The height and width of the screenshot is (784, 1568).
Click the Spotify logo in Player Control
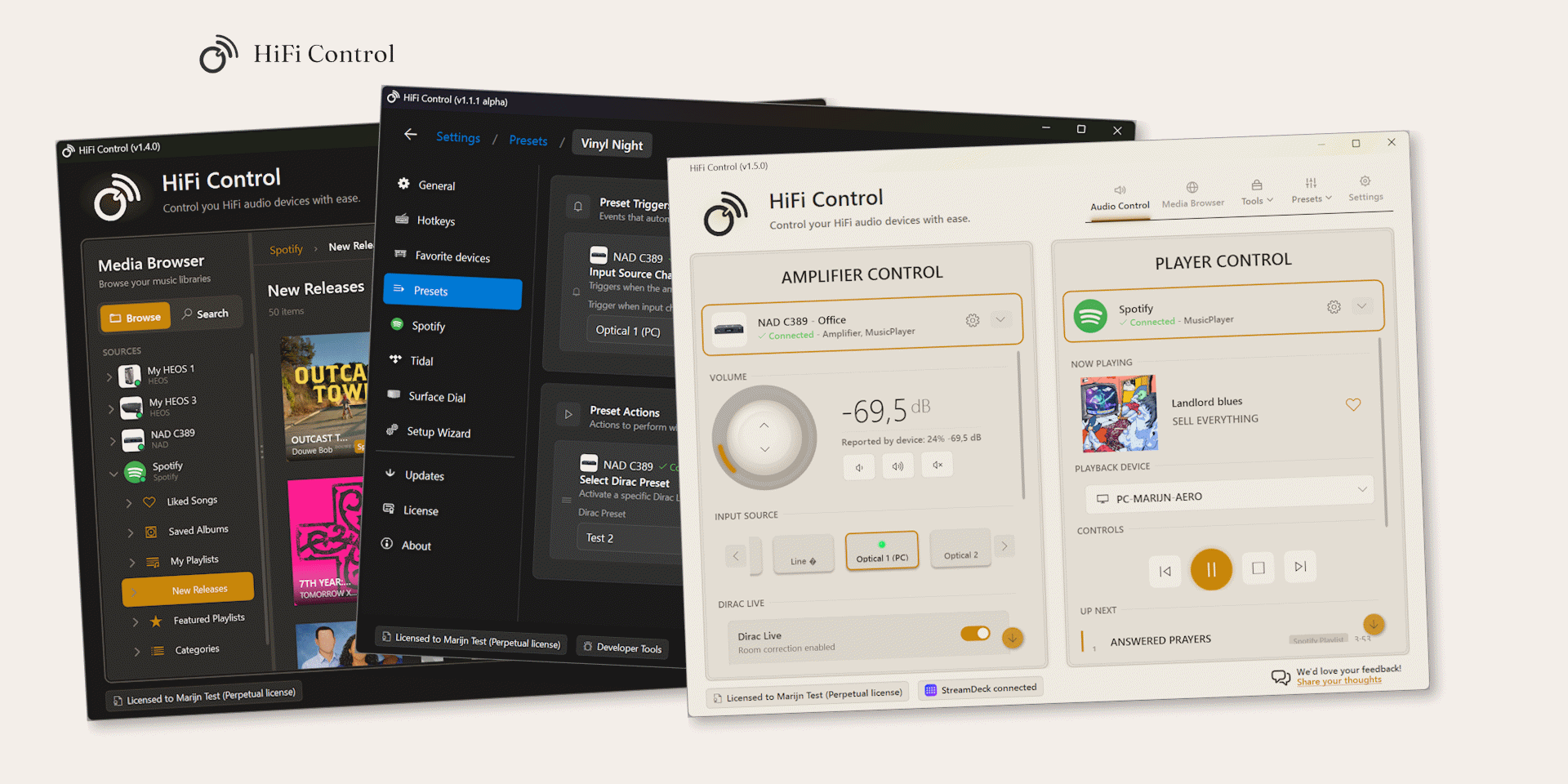coord(1090,315)
